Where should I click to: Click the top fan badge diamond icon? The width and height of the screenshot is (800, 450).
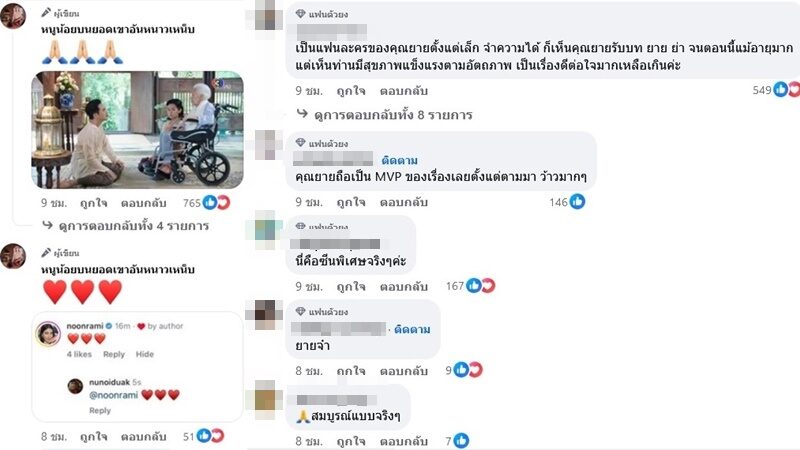(x=301, y=14)
